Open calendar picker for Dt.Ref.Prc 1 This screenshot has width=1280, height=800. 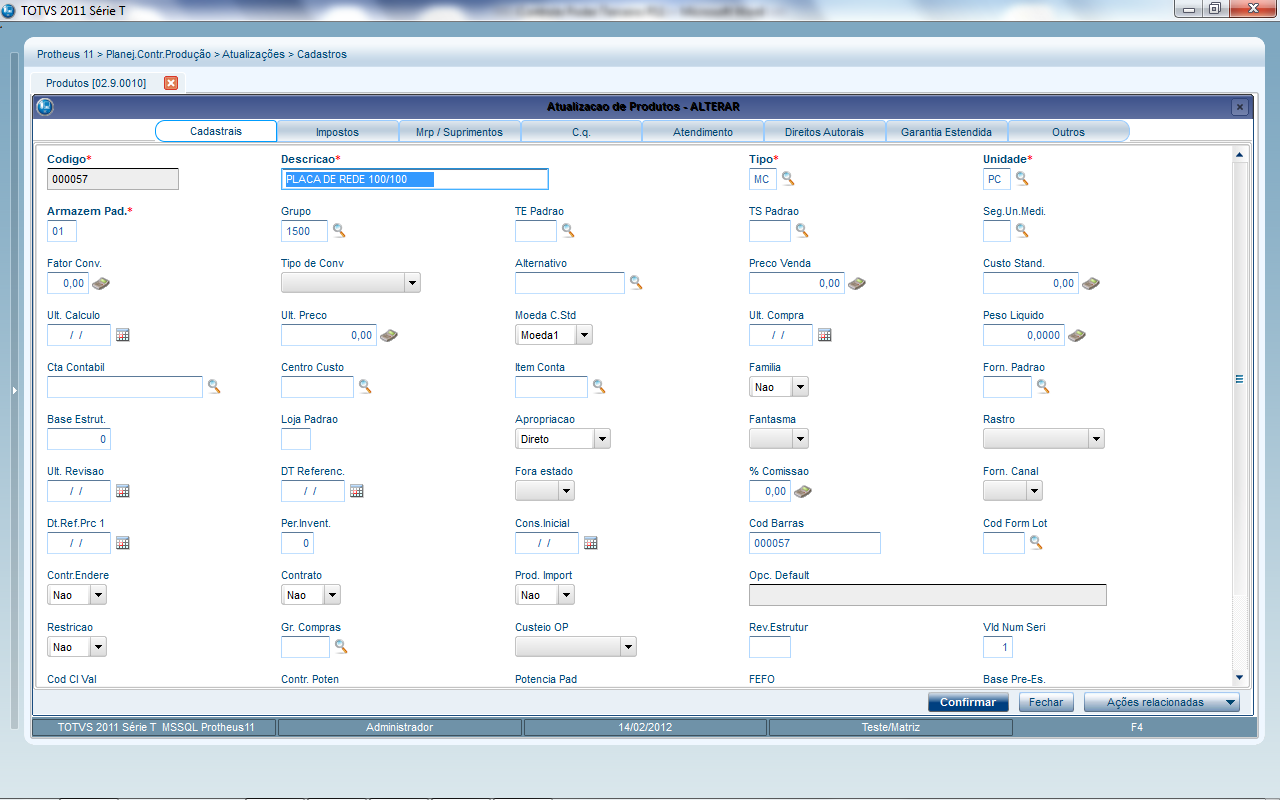tap(123, 543)
